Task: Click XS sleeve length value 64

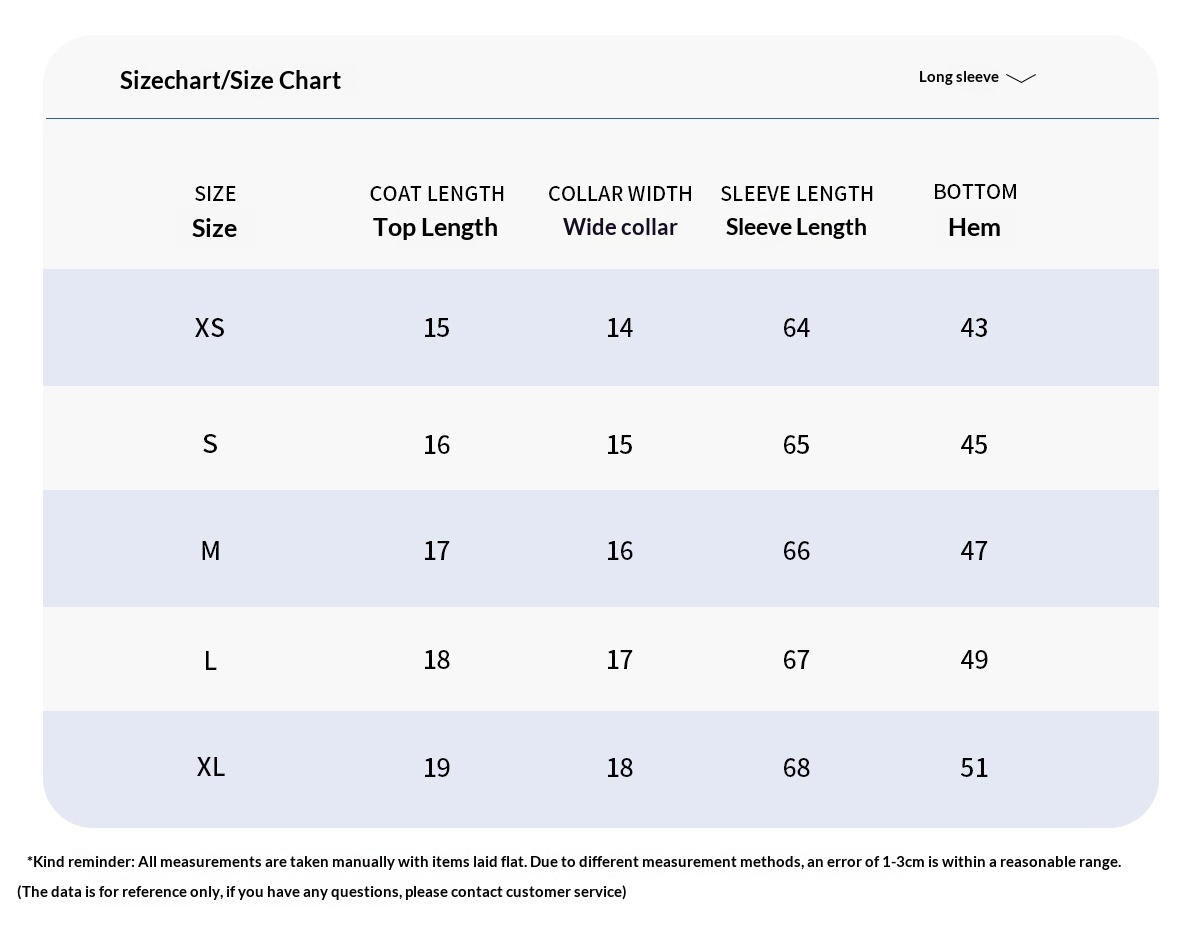Action: point(797,328)
